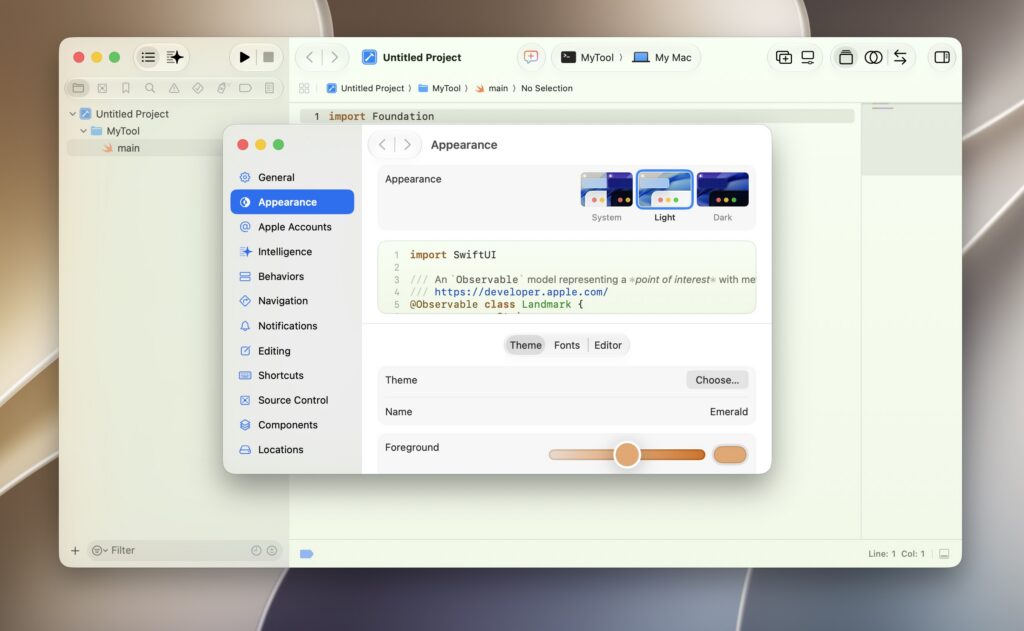Show the Bookmark navigator tab
The height and width of the screenshot is (631, 1024).
125,88
